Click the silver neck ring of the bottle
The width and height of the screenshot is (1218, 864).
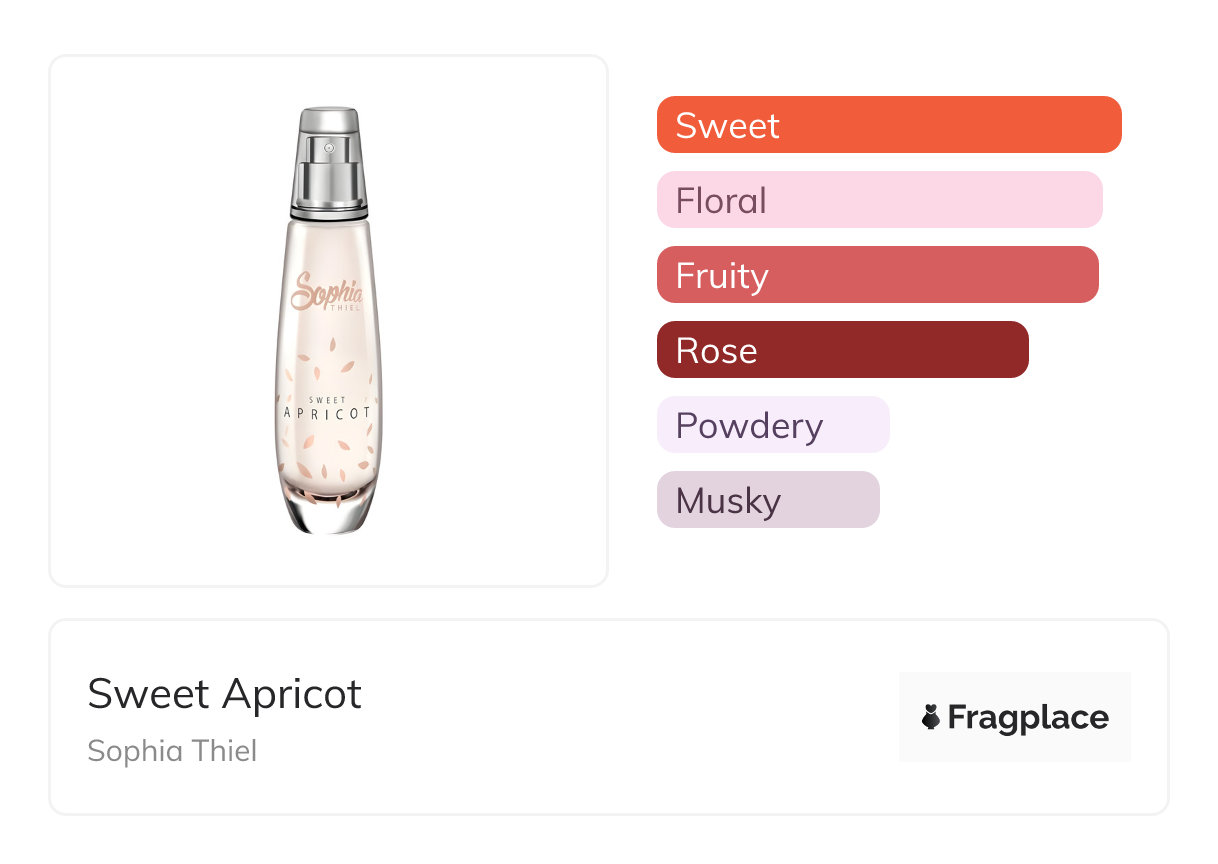[328, 212]
